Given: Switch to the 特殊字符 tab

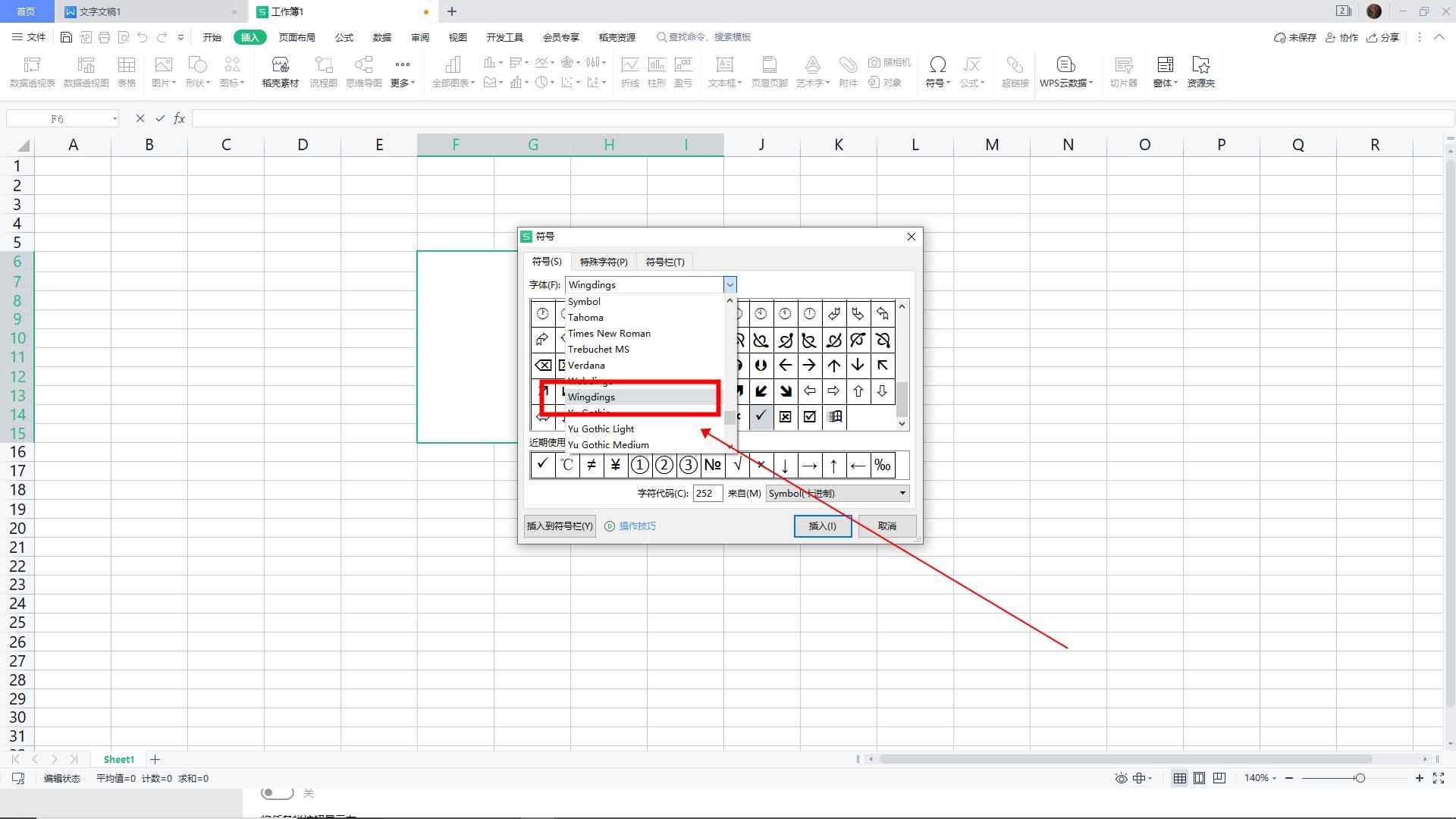Looking at the screenshot, I should coord(604,262).
